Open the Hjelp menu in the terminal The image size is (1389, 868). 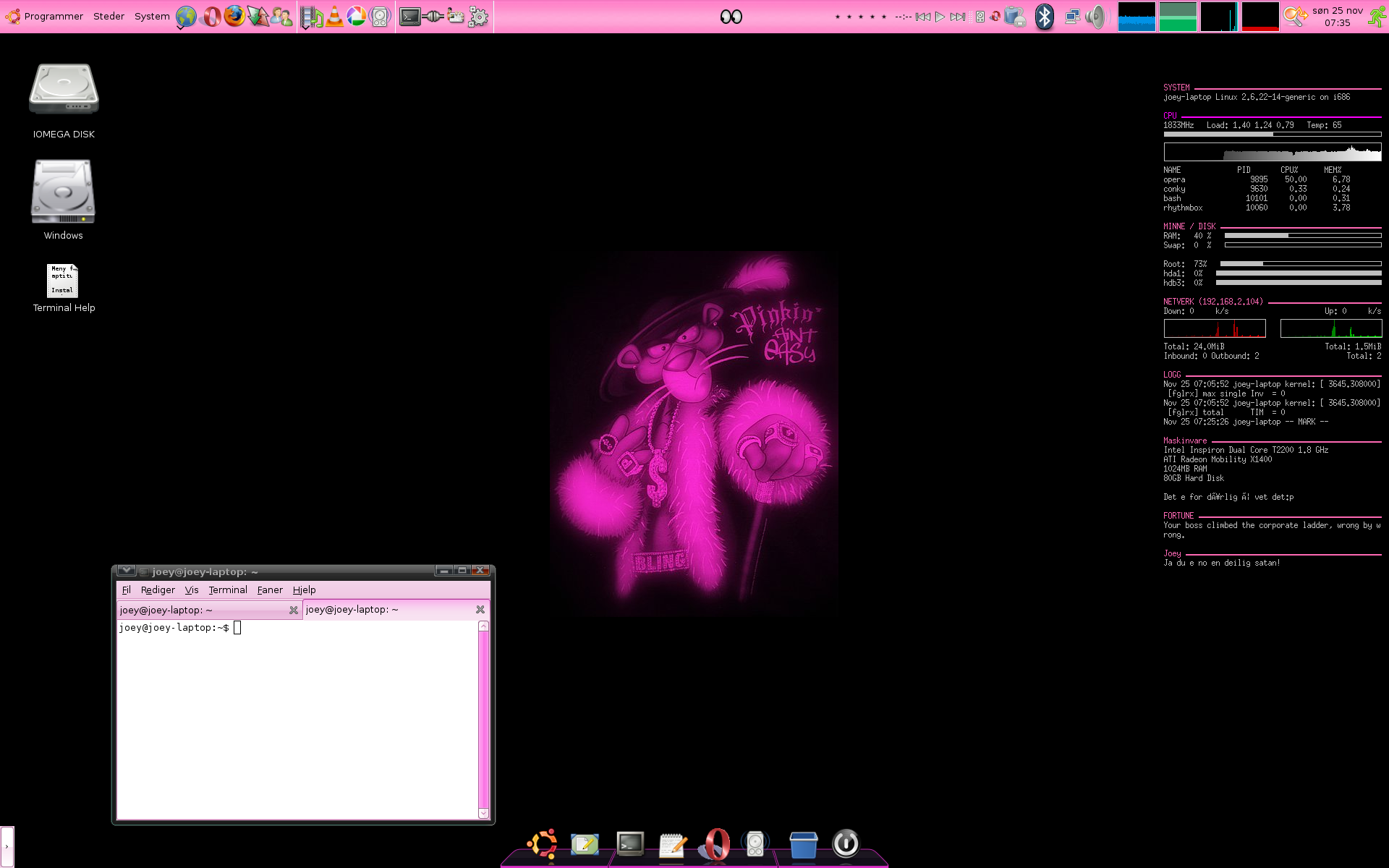click(x=305, y=590)
